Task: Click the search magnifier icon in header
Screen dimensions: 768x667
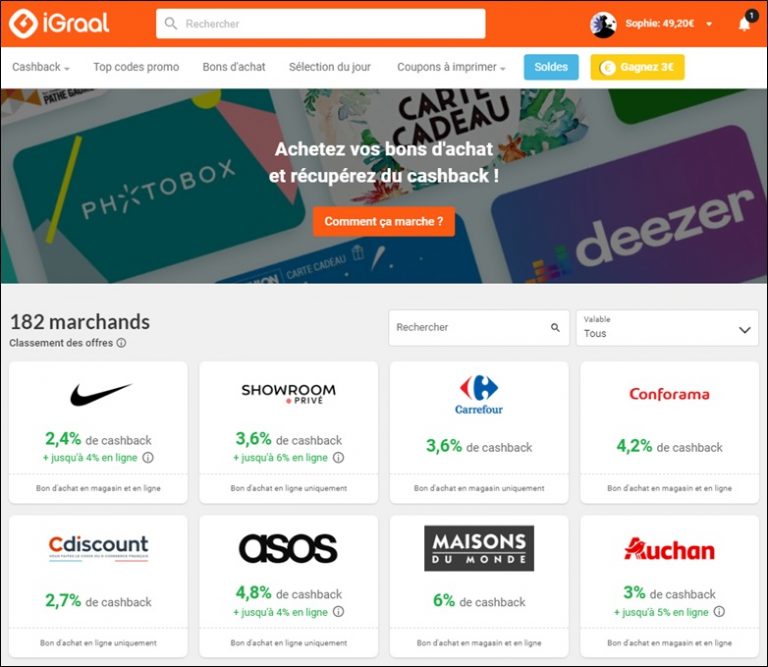Action: coord(171,24)
